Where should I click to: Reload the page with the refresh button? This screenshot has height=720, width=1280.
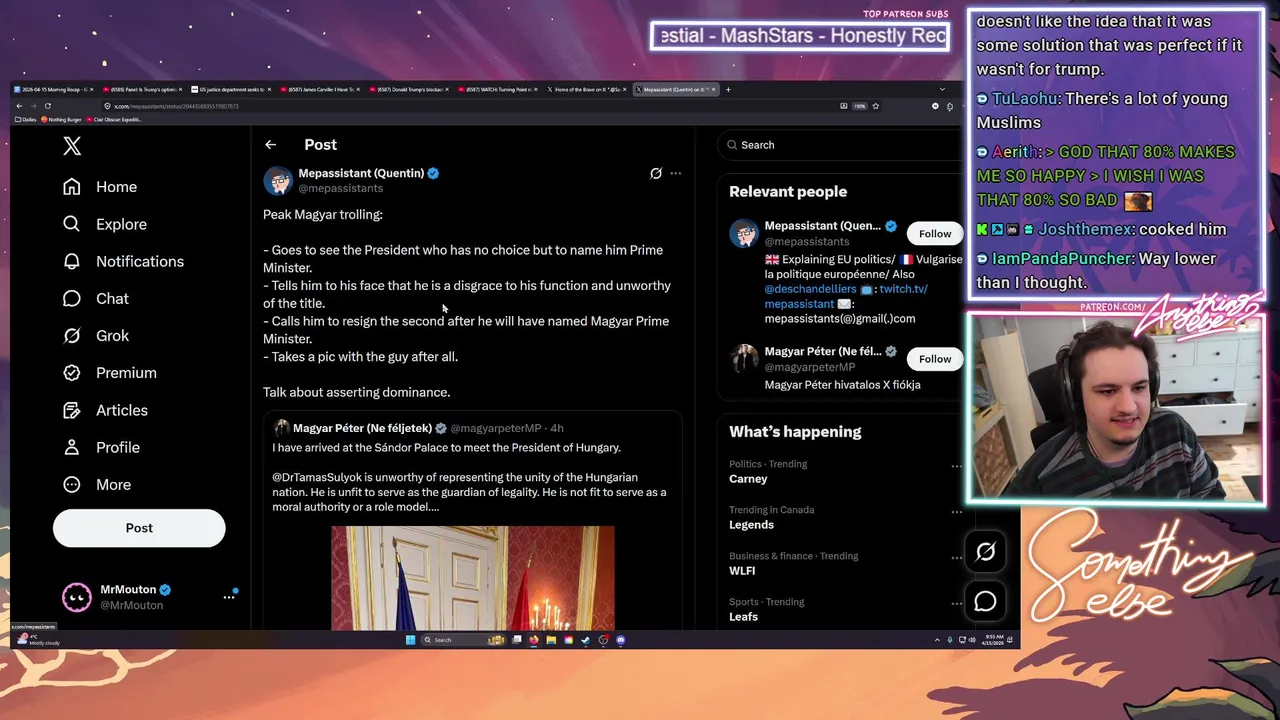tap(47, 106)
